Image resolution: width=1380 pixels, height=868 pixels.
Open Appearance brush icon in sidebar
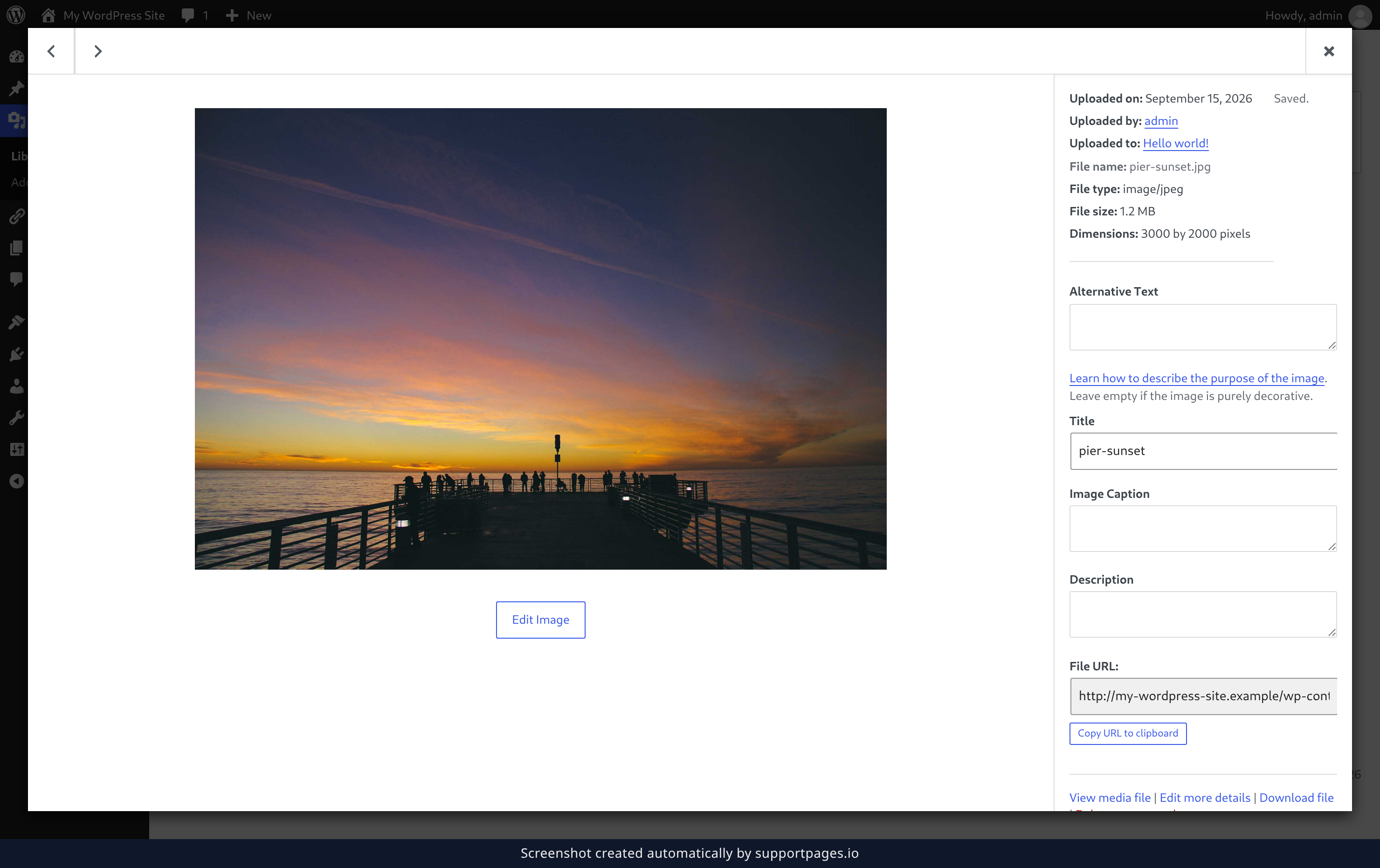[x=16, y=322]
